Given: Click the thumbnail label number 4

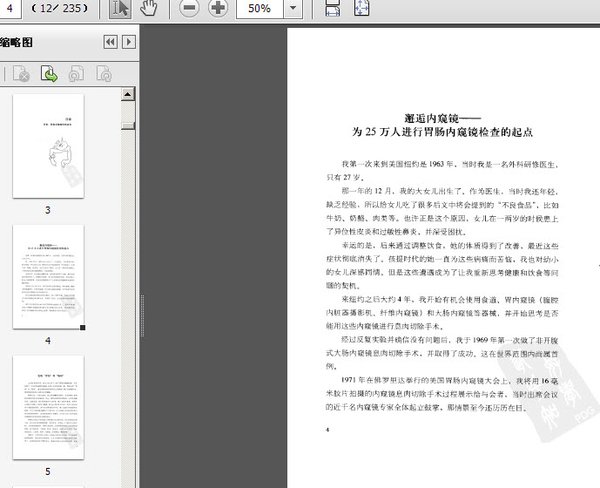Looking at the screenshot, I should click(48, 340).
